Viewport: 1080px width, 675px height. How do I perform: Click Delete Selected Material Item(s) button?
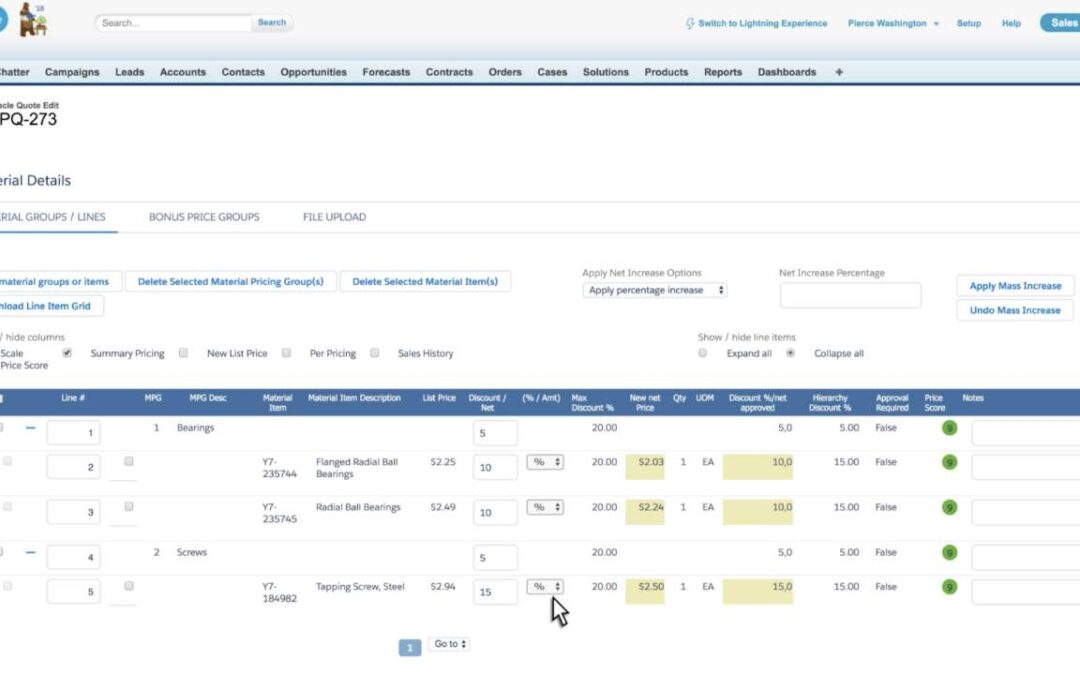click(x=425, y=281)
